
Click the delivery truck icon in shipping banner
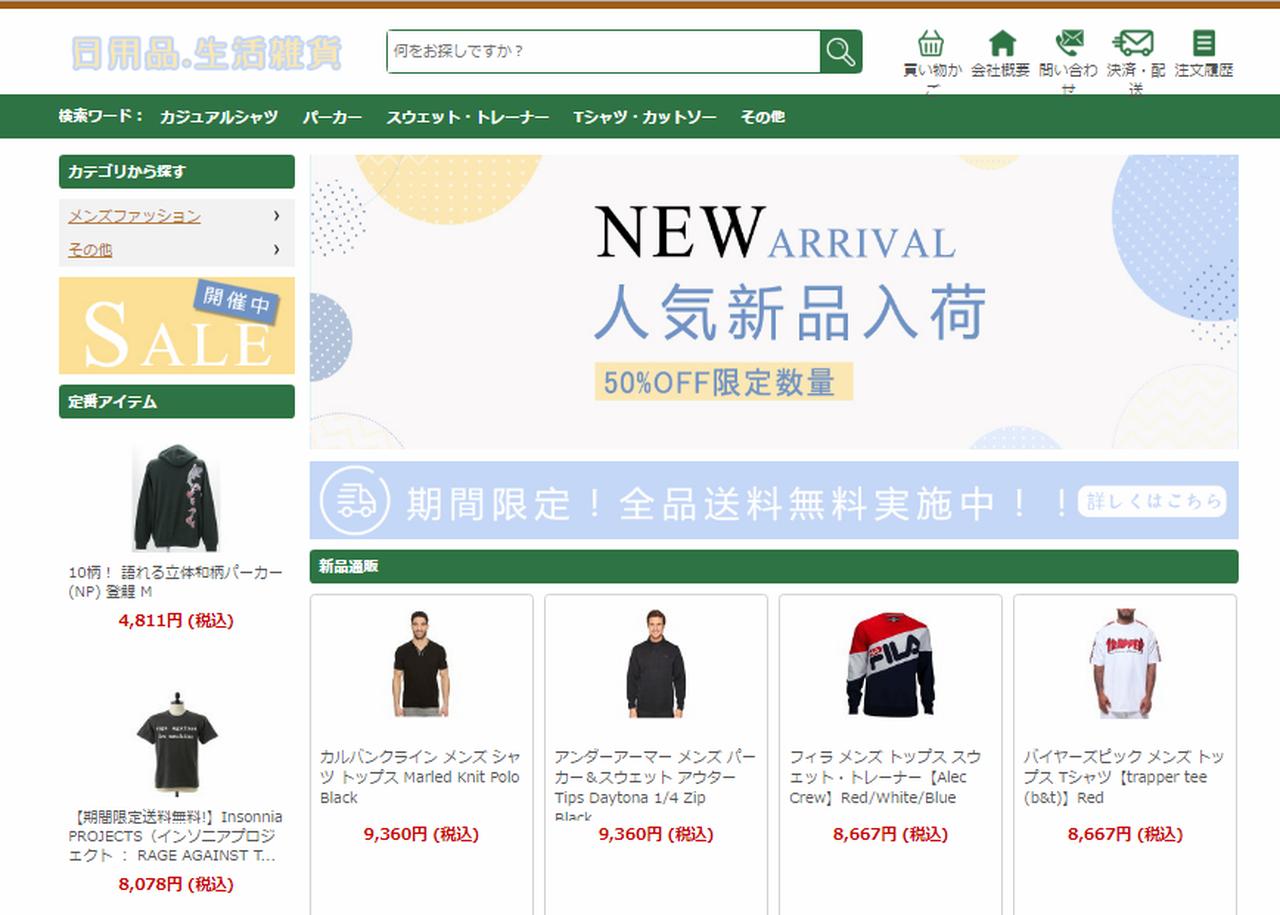[356, 500]
